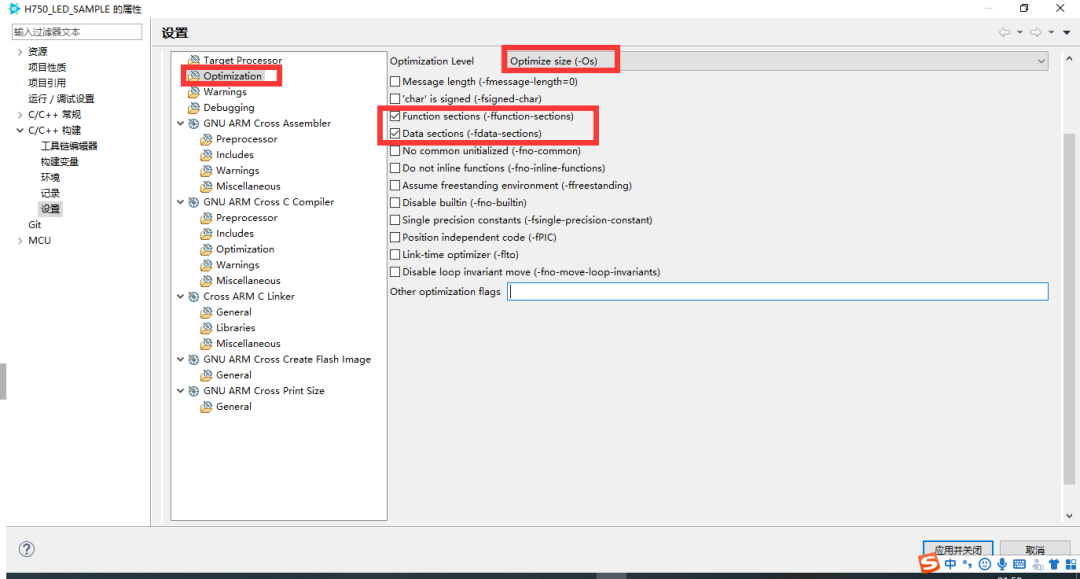The width and height of the screenshot is (1080, 579).
Task: Open General under GNU ARM Cross Print Size
Action: (233, 406)
